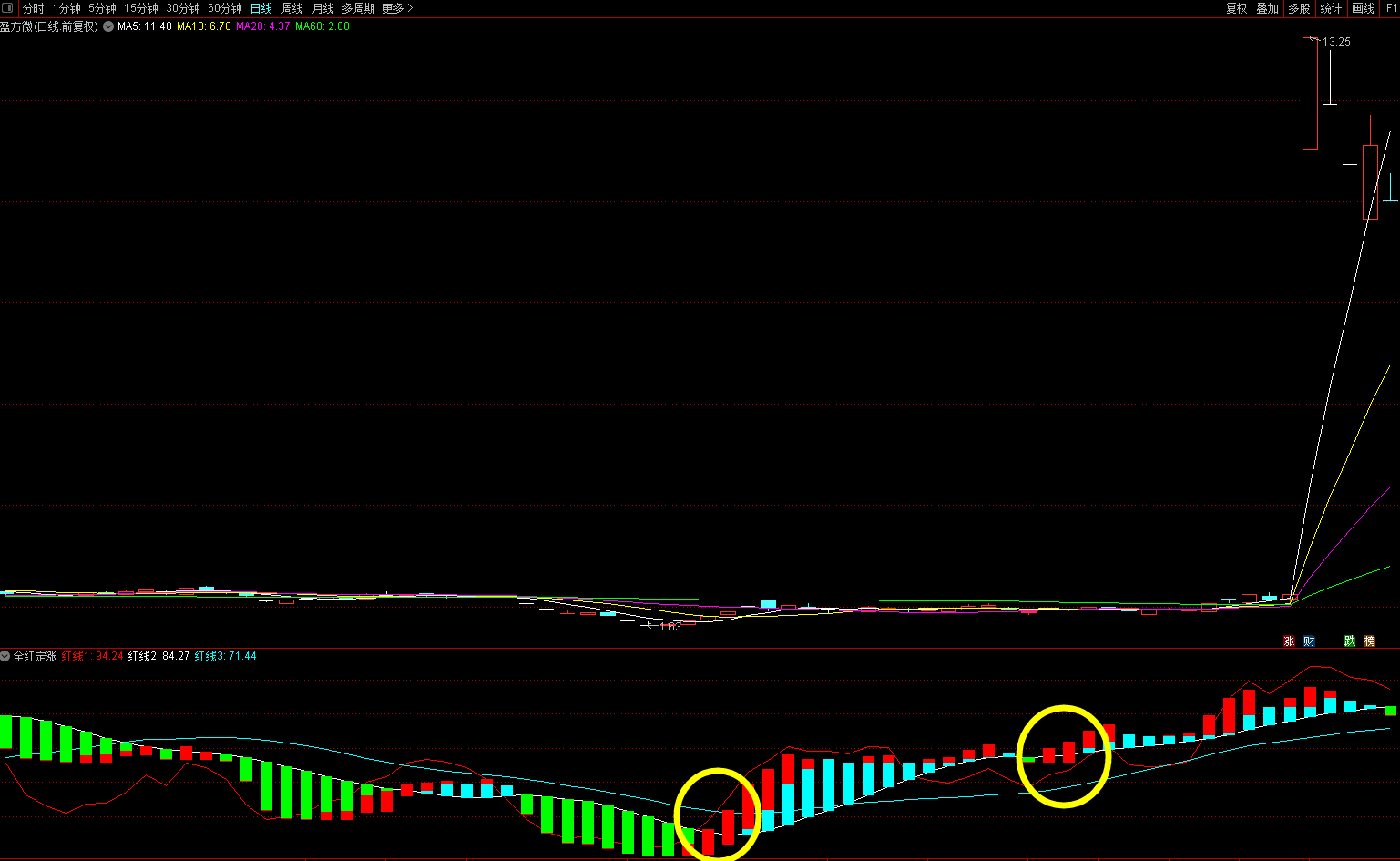The width and height of the screenshot is (1400, 861).
Task: Click the MA20: 4.37 value
Action: (x=263, y=26)
